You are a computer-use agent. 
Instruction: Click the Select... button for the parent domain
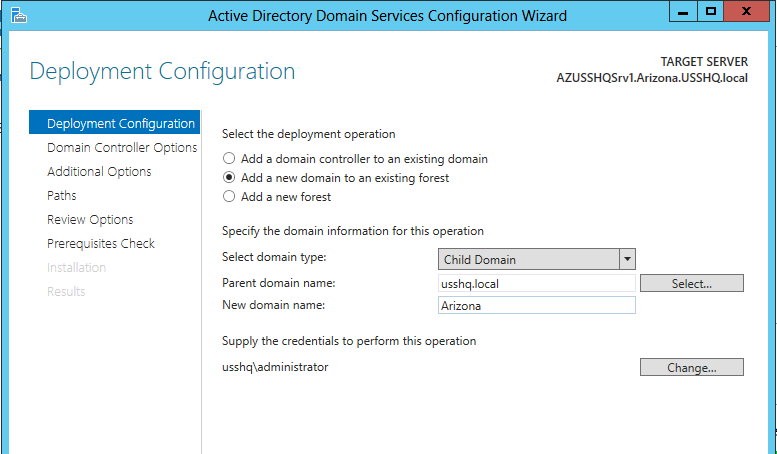tap(691, 284)
